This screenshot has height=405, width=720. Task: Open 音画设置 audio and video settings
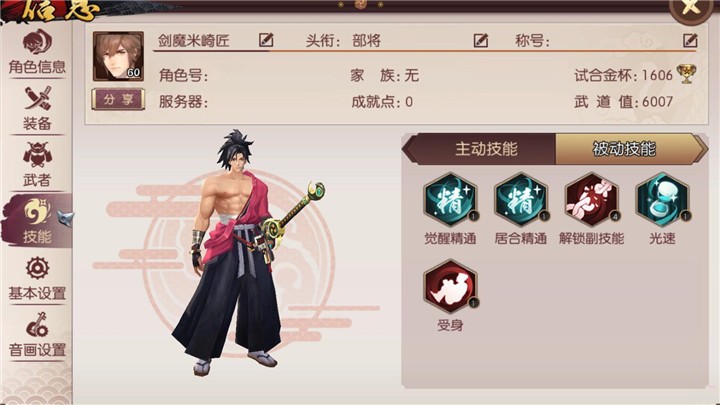click(37, 335)
